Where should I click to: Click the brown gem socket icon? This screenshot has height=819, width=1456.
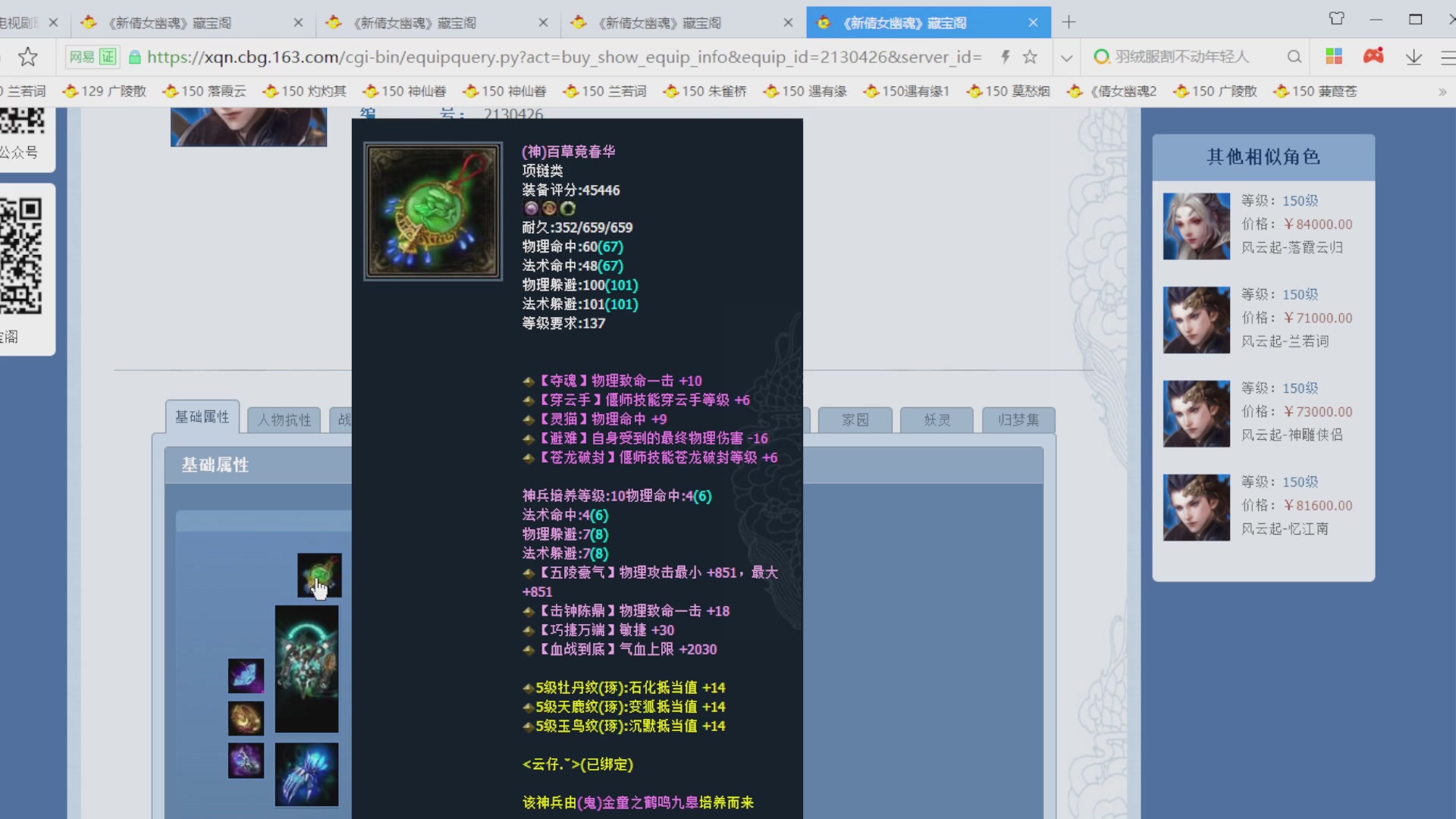549,209
